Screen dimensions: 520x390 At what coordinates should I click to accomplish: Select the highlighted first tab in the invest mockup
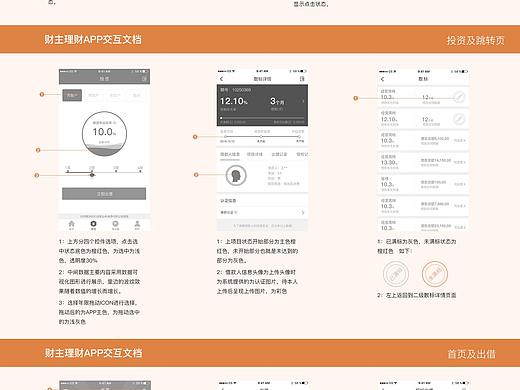[x=72, y=95]
